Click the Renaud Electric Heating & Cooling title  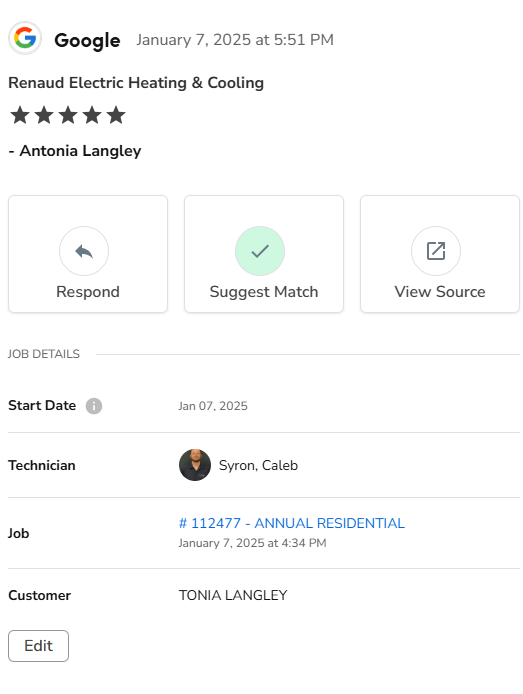coord(136,83)
